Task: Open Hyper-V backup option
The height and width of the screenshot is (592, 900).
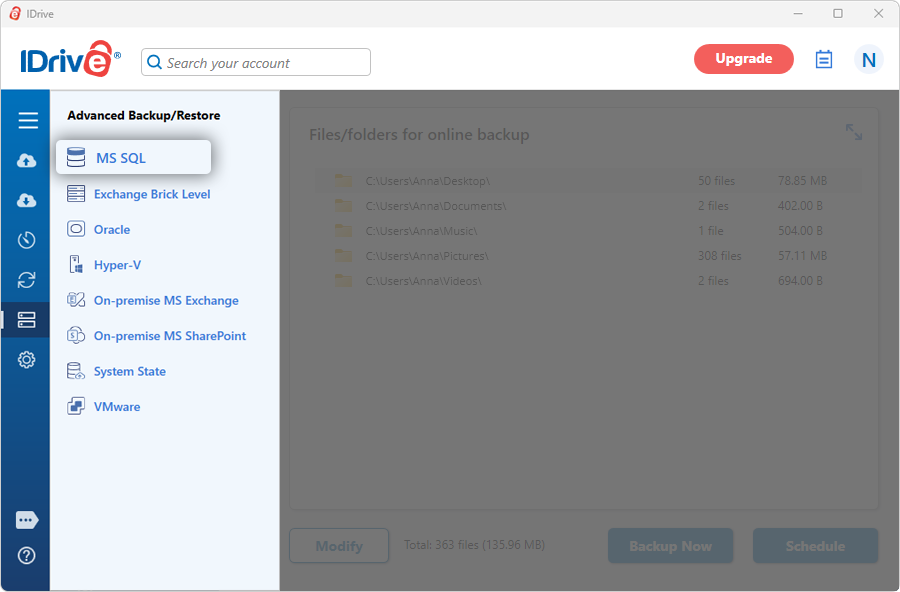Action: 117,265
